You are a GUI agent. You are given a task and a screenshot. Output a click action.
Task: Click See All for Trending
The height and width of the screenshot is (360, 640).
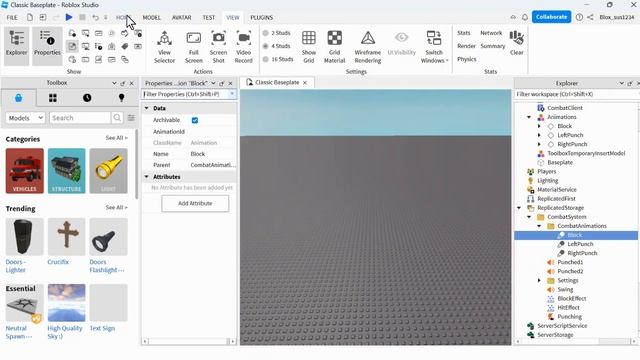click(116, 208)
